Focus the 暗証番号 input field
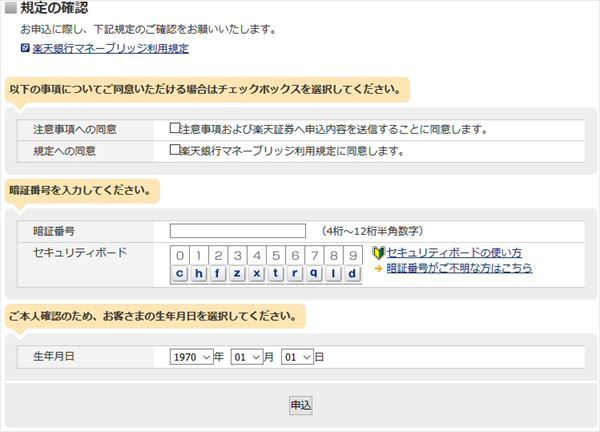The height and width of the screenshot is (432, 600). (238, 231)
